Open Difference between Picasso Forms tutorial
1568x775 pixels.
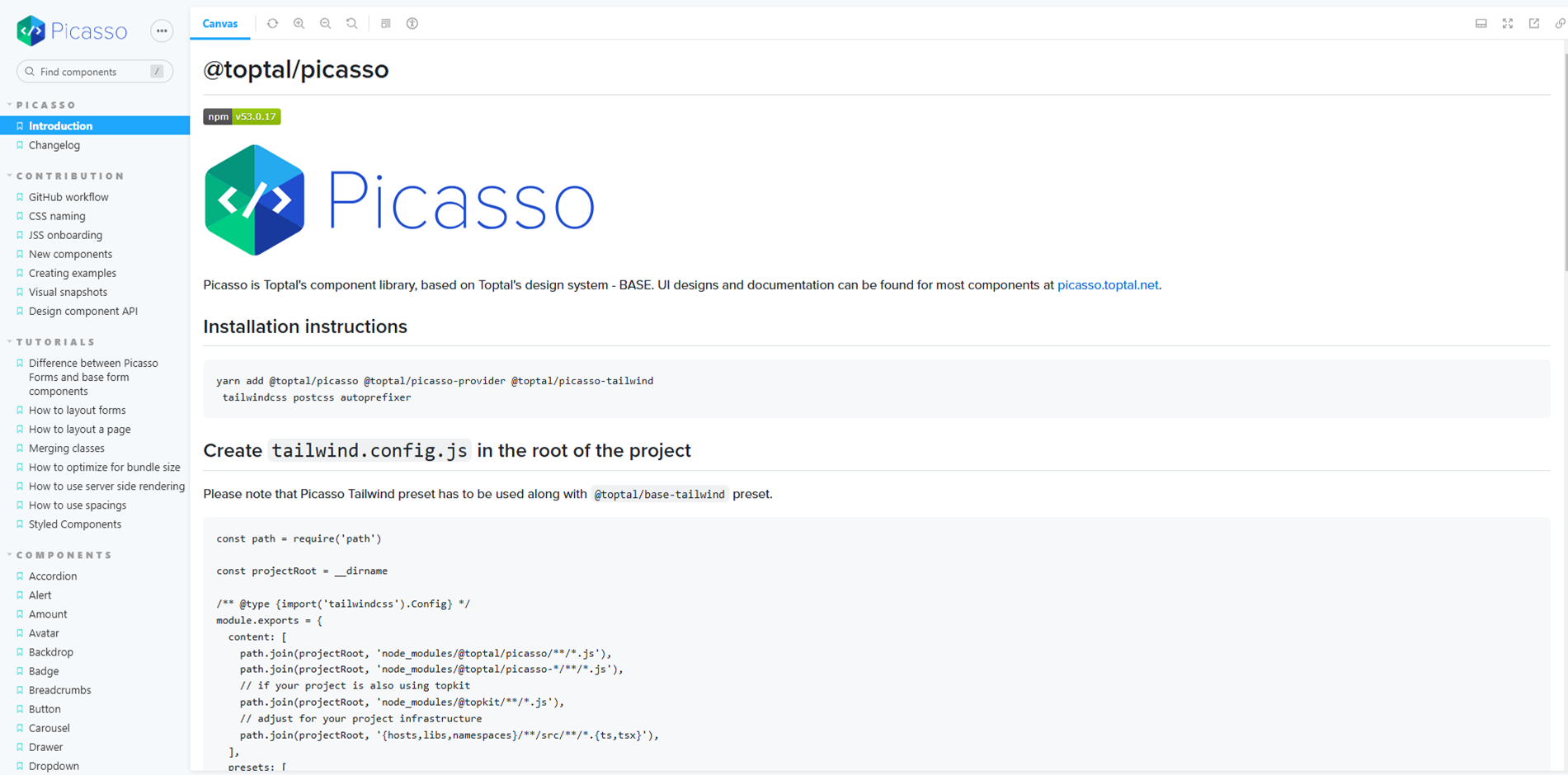click(x=95, y=377)
